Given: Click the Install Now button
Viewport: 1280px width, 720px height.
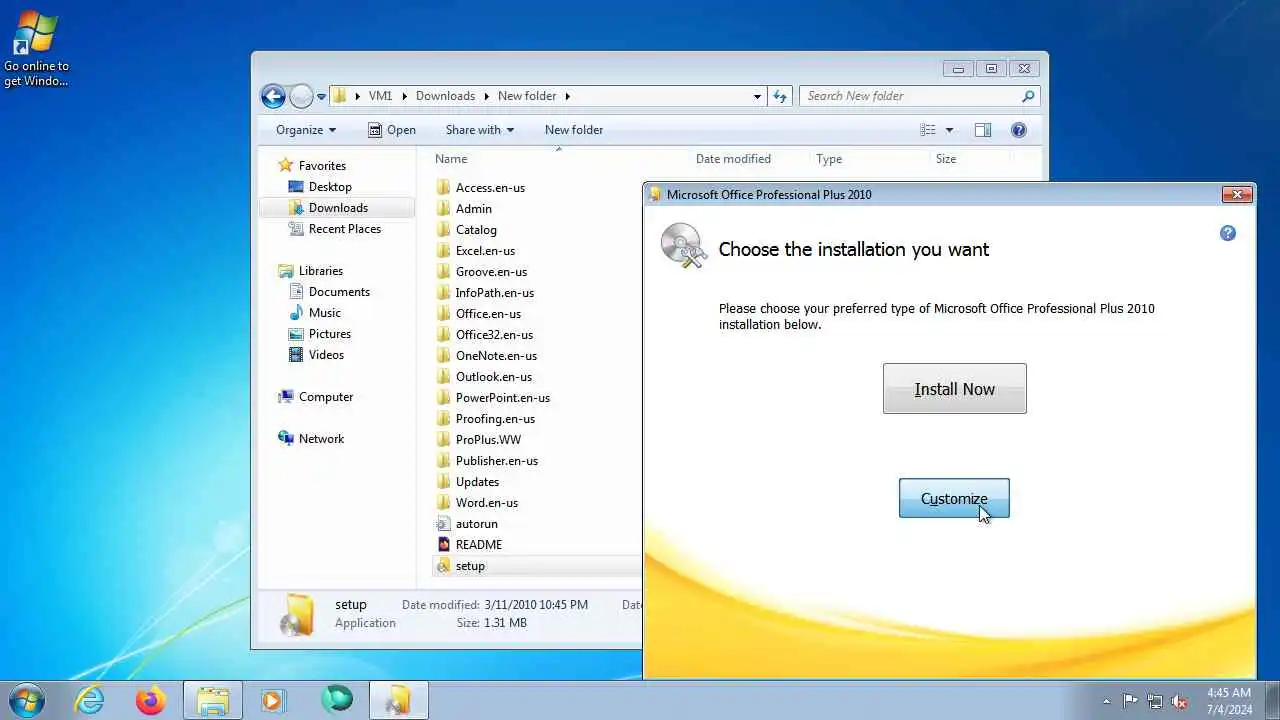Looking at the screenshot, I should [x=954, y=389].
